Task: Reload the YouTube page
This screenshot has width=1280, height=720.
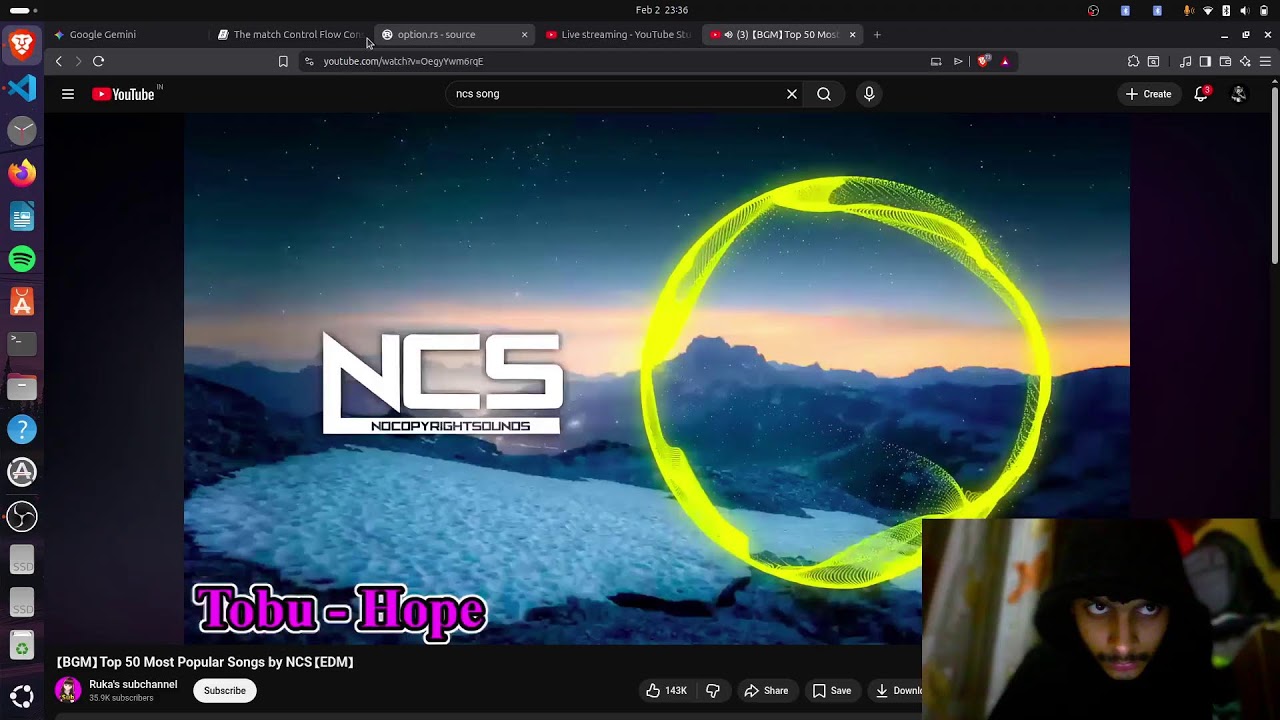Action: pos(98,61)
